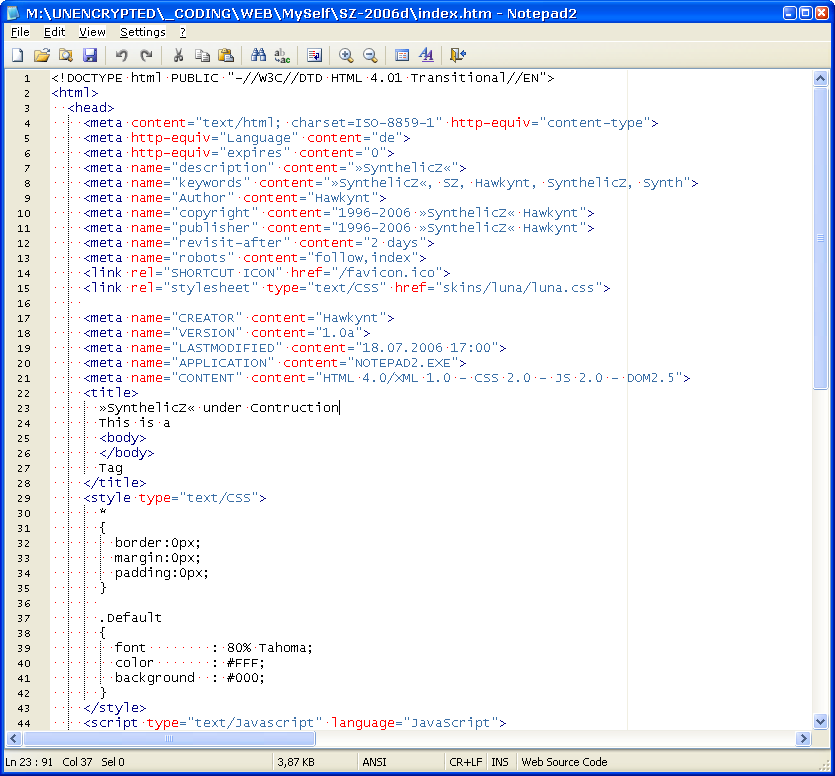Click the "skins/luna/luna.css" href value
The height and width of the screenshot is (776, 835).
click(519, 288)
